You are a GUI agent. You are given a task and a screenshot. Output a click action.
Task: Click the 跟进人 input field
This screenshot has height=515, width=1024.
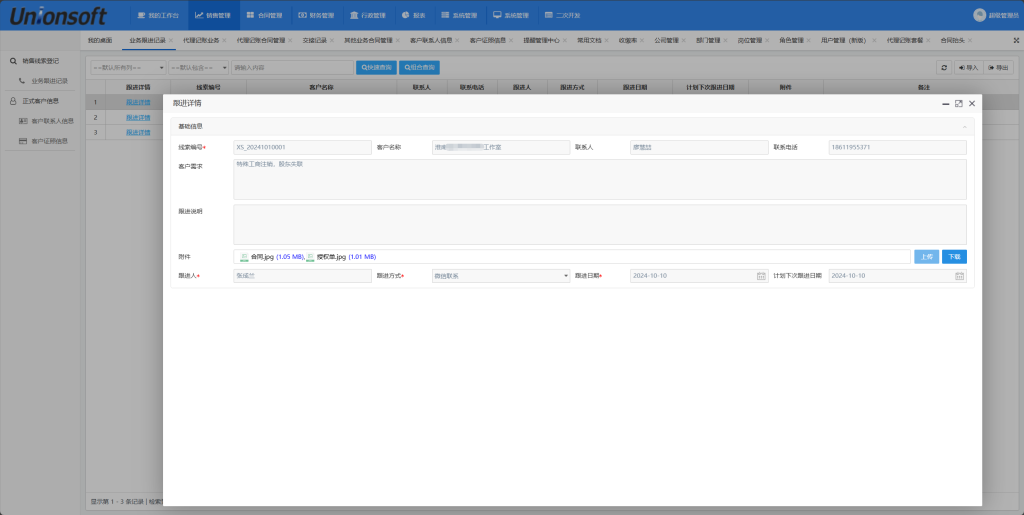click(x=302, y=276)
